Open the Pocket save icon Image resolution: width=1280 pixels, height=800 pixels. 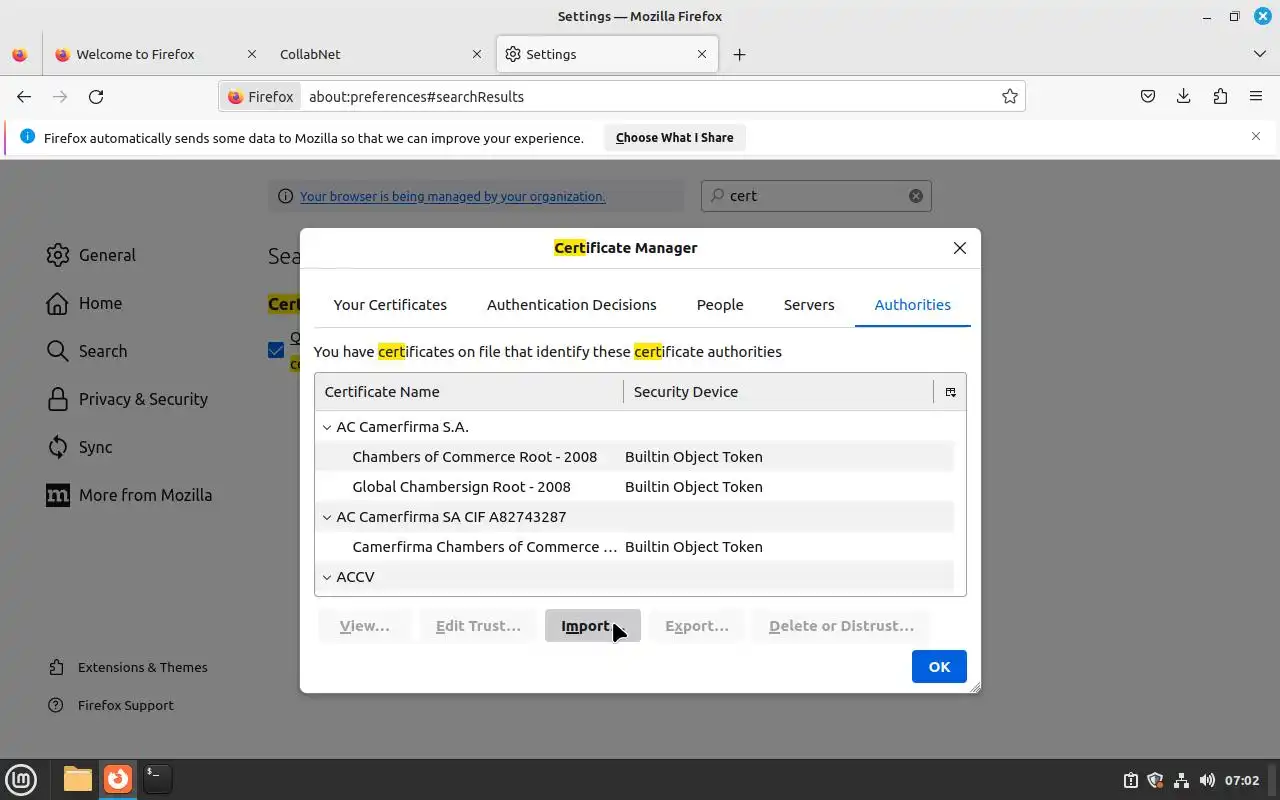click(x=1148, y=96)
